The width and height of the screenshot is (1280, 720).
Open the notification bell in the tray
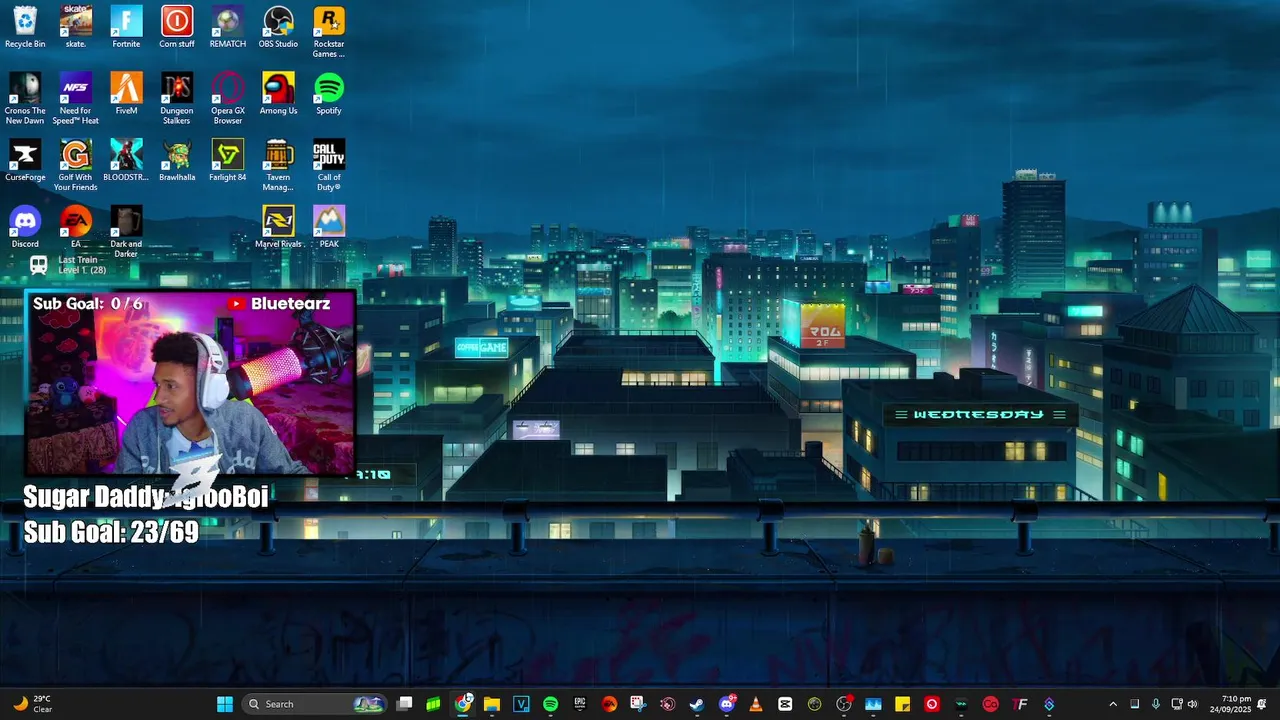(x=1262, y=704)
